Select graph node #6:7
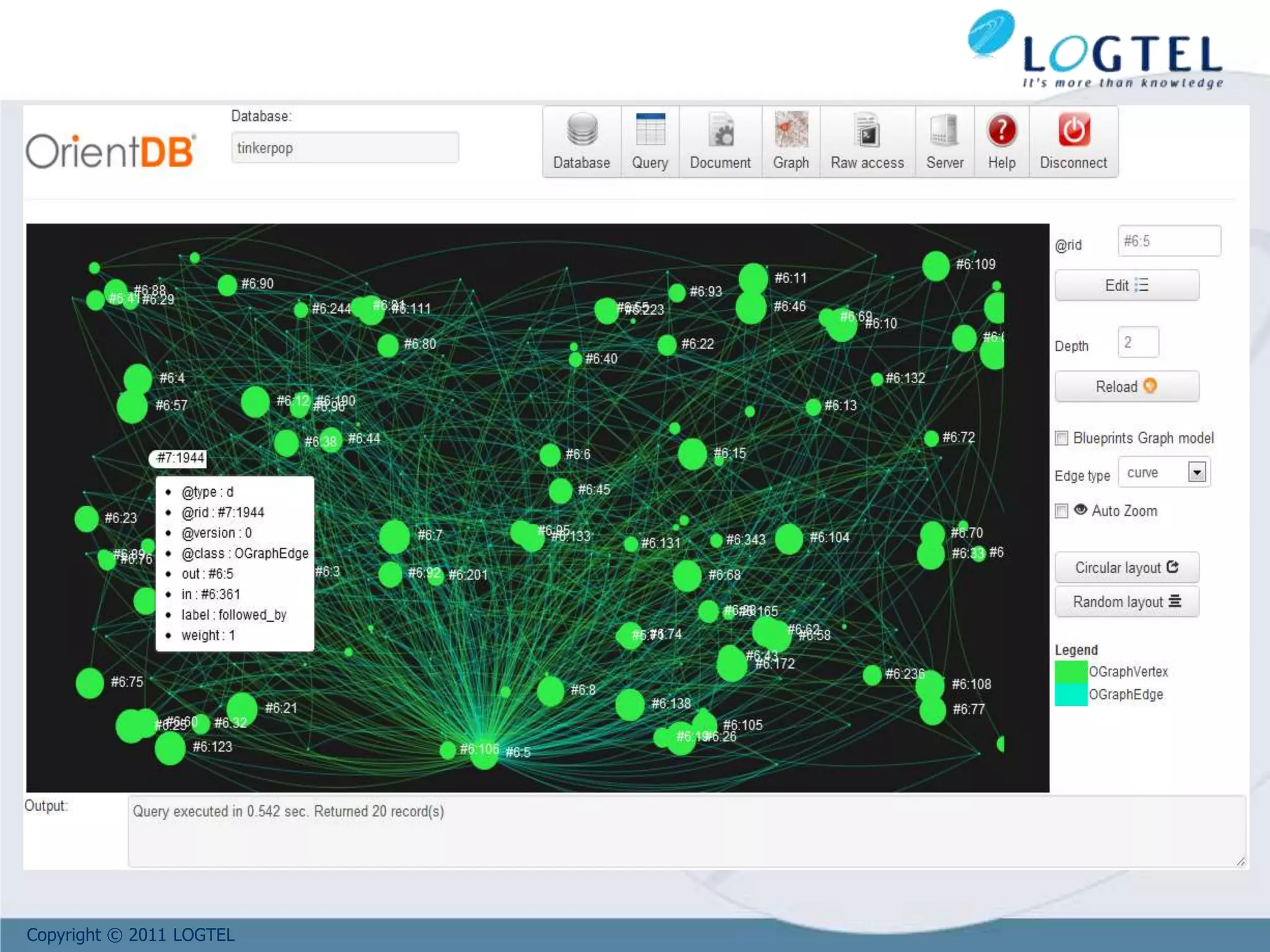The height and width of the screenshot is (952, 1270). pos(394,537)
